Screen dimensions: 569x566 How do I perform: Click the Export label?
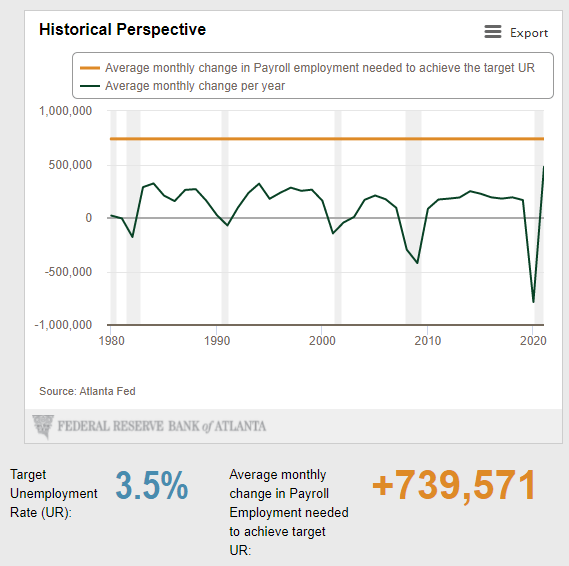pyautogui.click(x=529, y=33)
